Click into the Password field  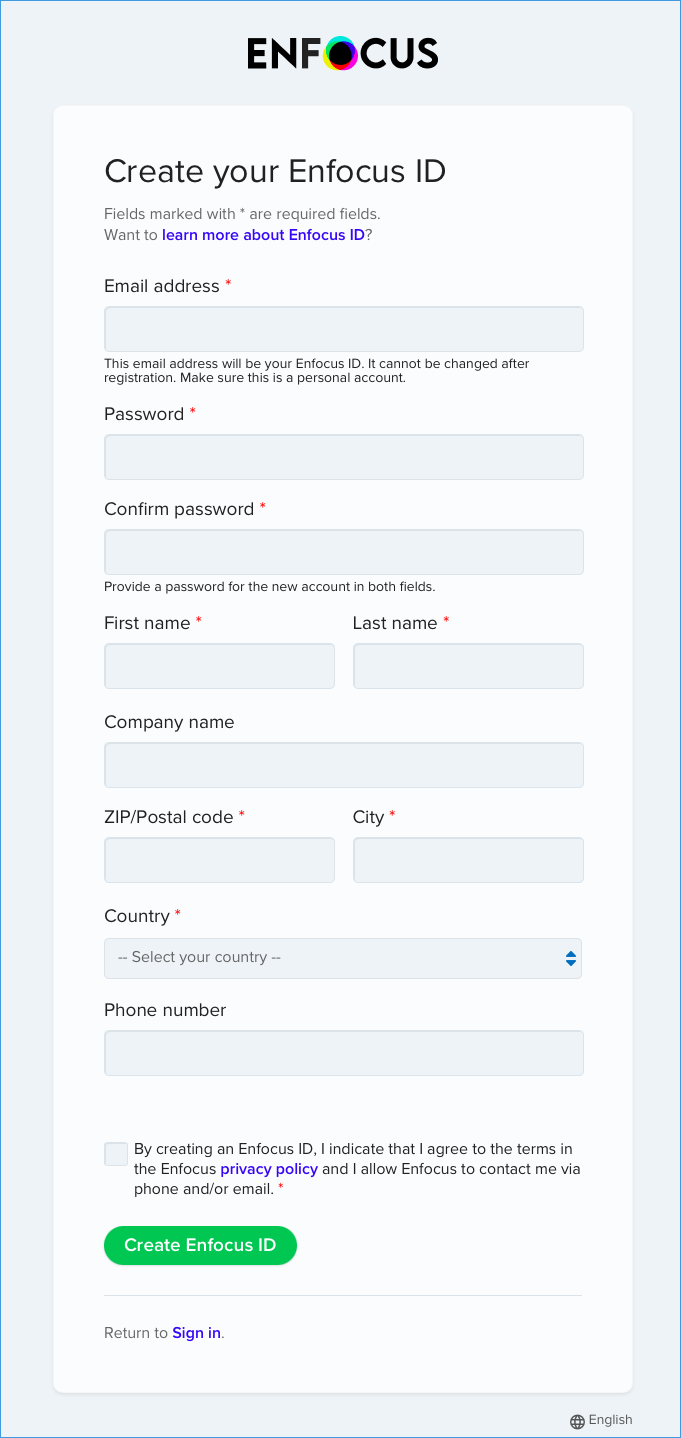[x=343, y=457]
